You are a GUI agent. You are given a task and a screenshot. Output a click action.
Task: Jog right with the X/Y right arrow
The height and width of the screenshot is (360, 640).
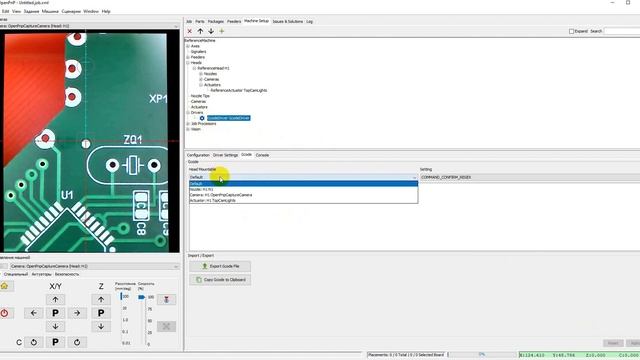click(x=77, y=313)
